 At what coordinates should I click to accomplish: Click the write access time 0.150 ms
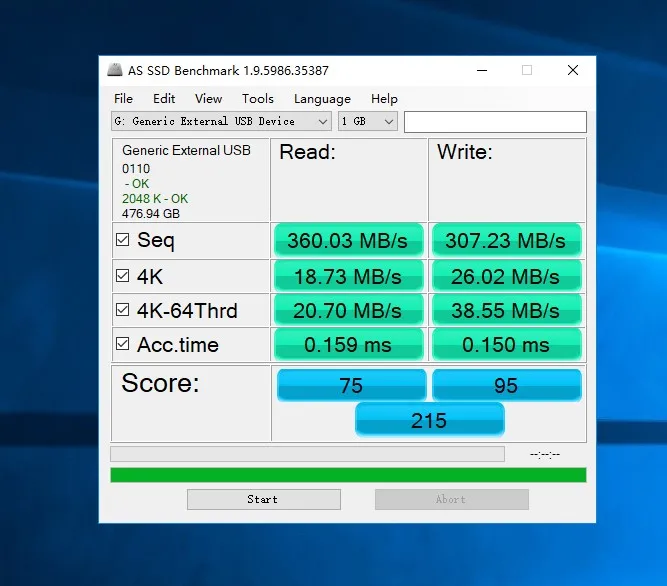point(507,344)
